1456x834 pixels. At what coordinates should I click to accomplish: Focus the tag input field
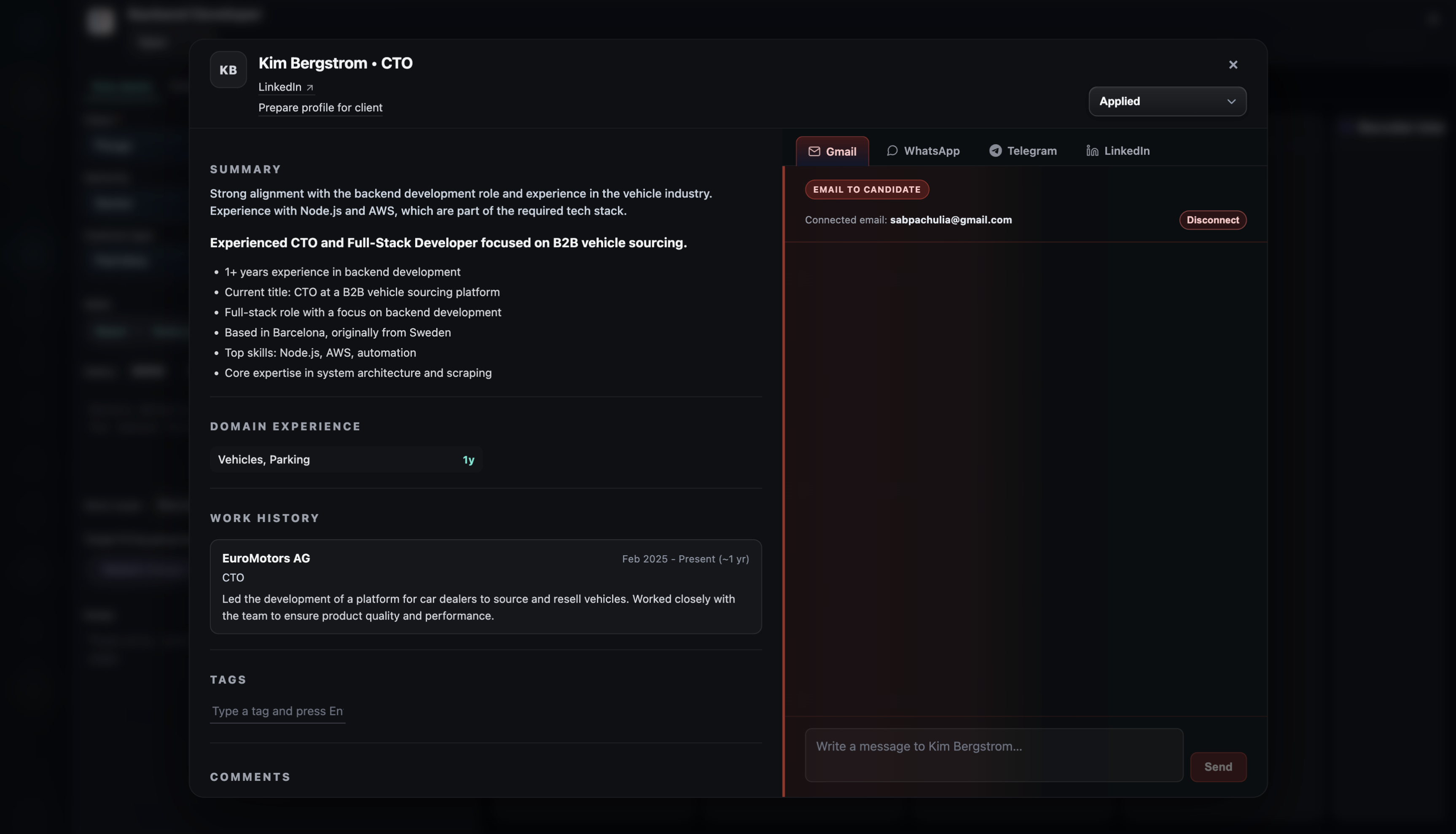(x=277, y=711)
